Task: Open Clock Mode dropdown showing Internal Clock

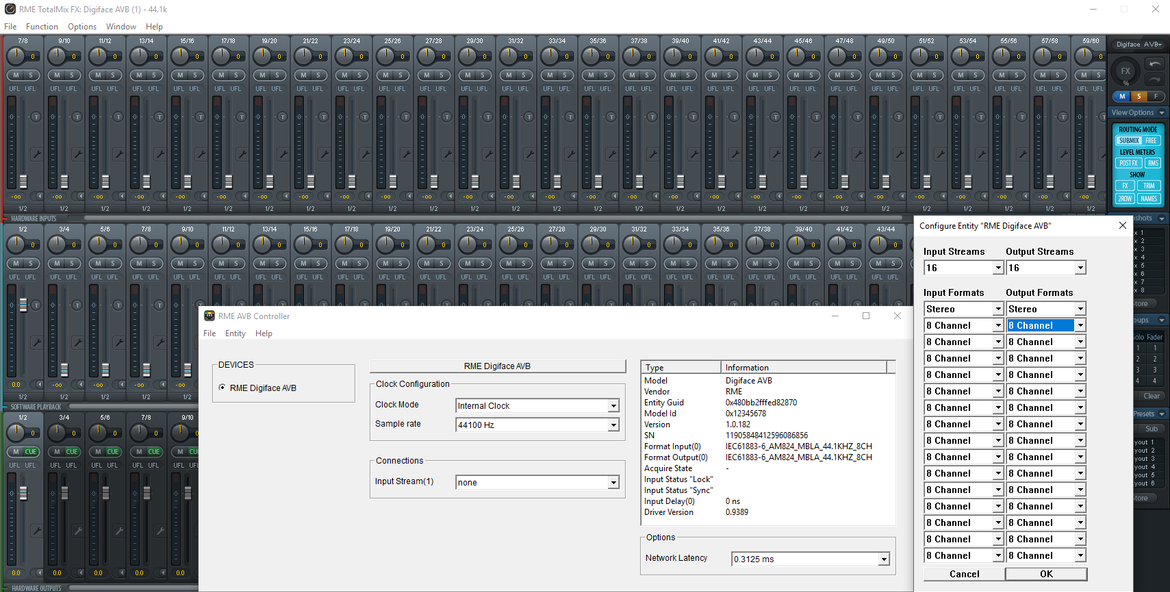Action: click(x=537, y=405)
